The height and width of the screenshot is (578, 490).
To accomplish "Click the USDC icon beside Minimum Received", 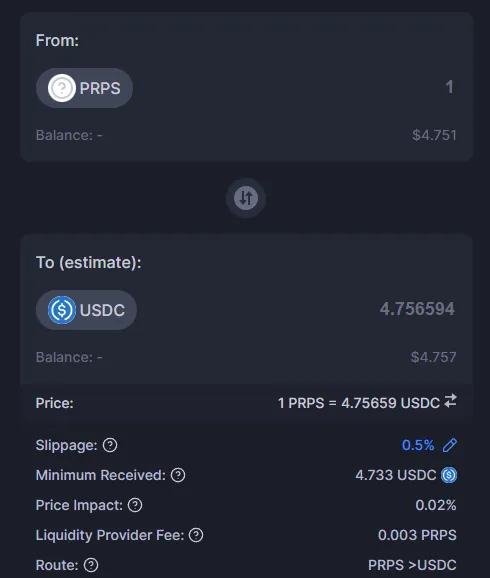I will (x=449, y=475).
